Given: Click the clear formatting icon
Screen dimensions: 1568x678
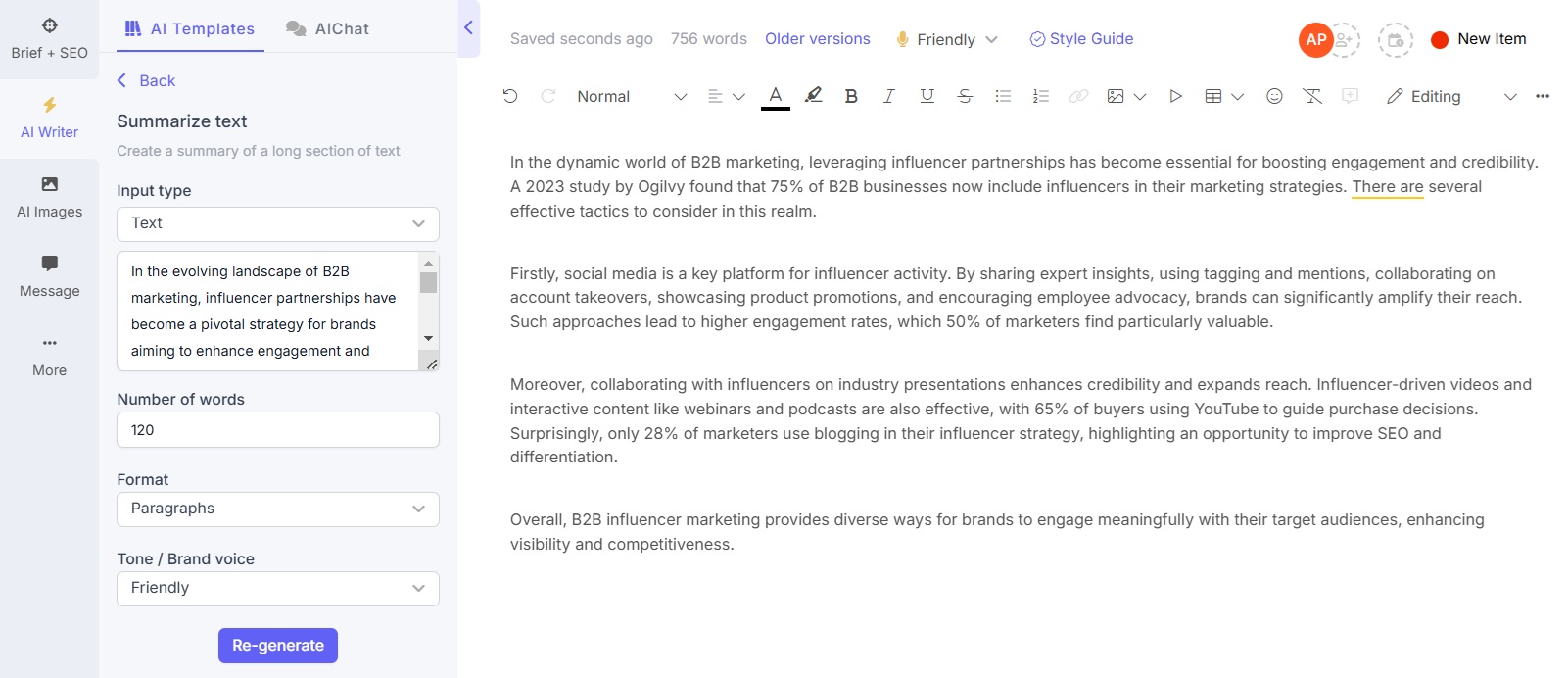Looking at the screenshot, I should [x=1312, y=96].
